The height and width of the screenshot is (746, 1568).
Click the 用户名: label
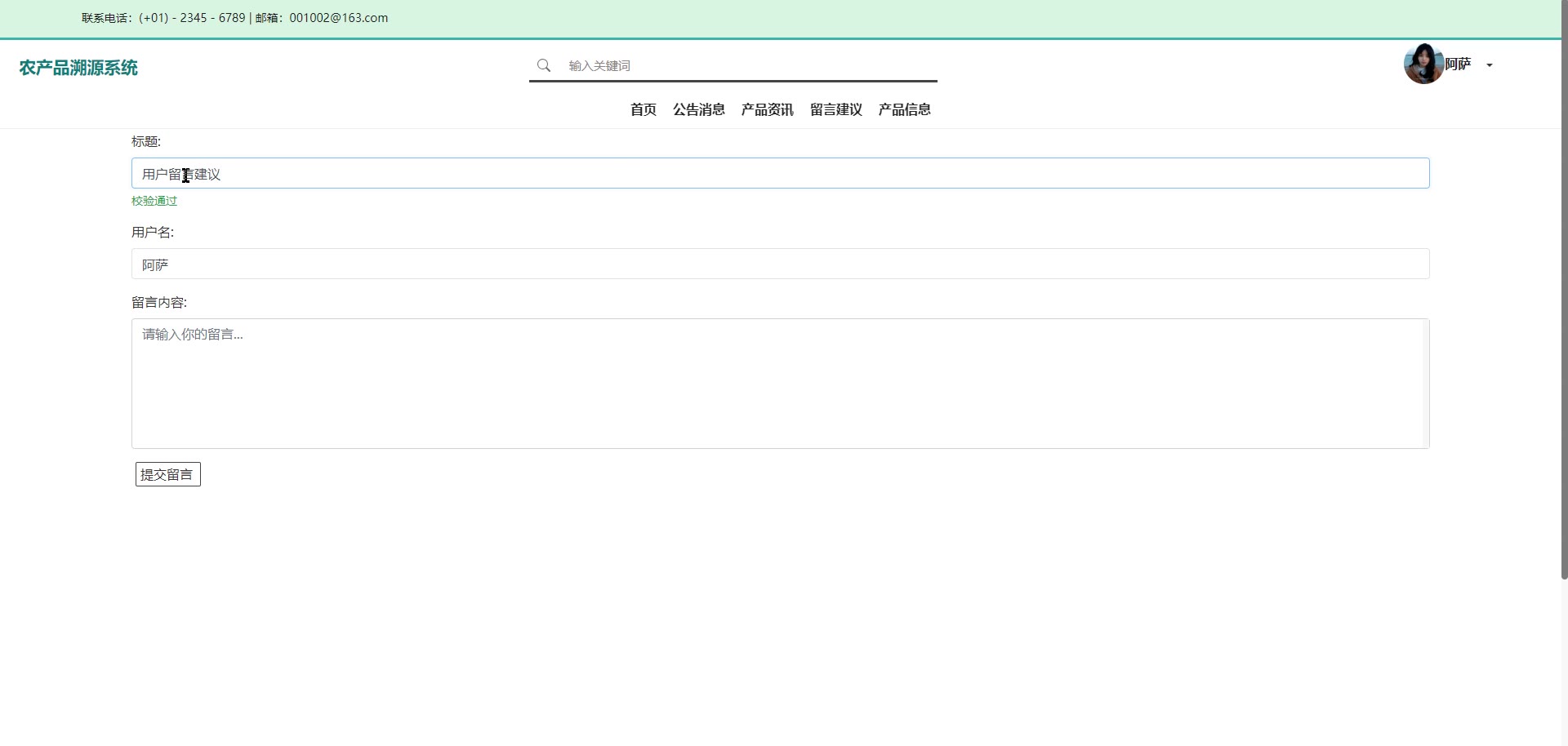tap(153, 232)
